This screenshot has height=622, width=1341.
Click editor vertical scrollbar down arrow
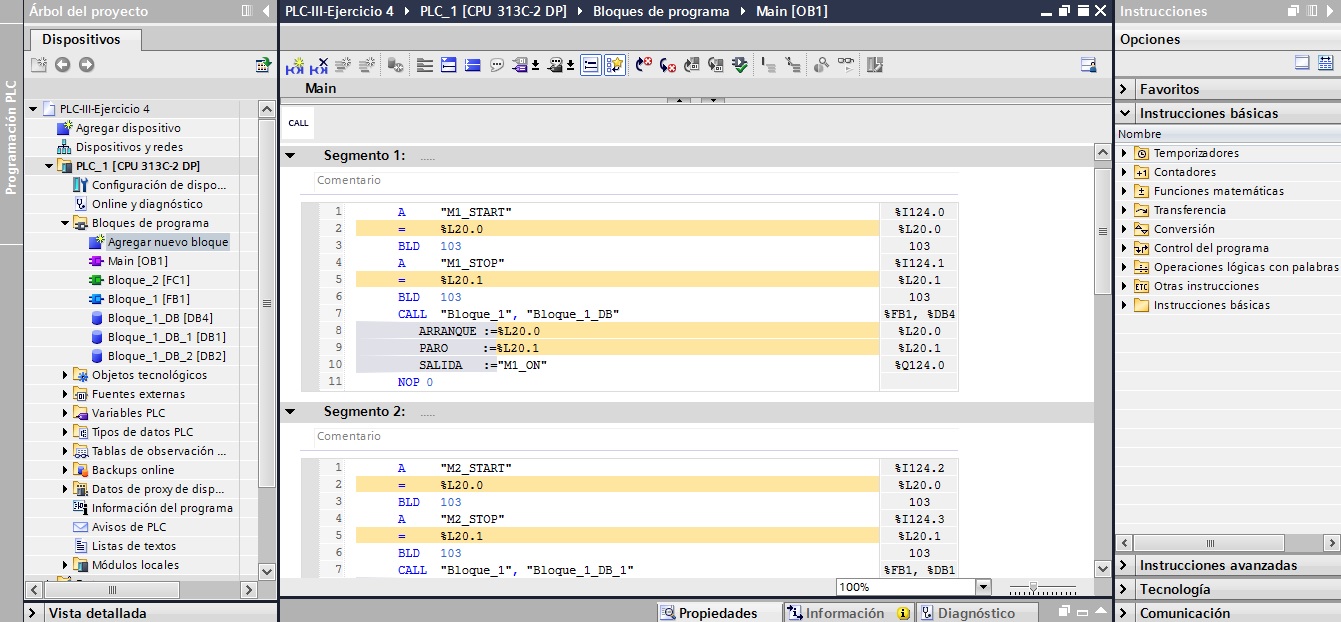pyautogui.click(x=1103, y=569)
